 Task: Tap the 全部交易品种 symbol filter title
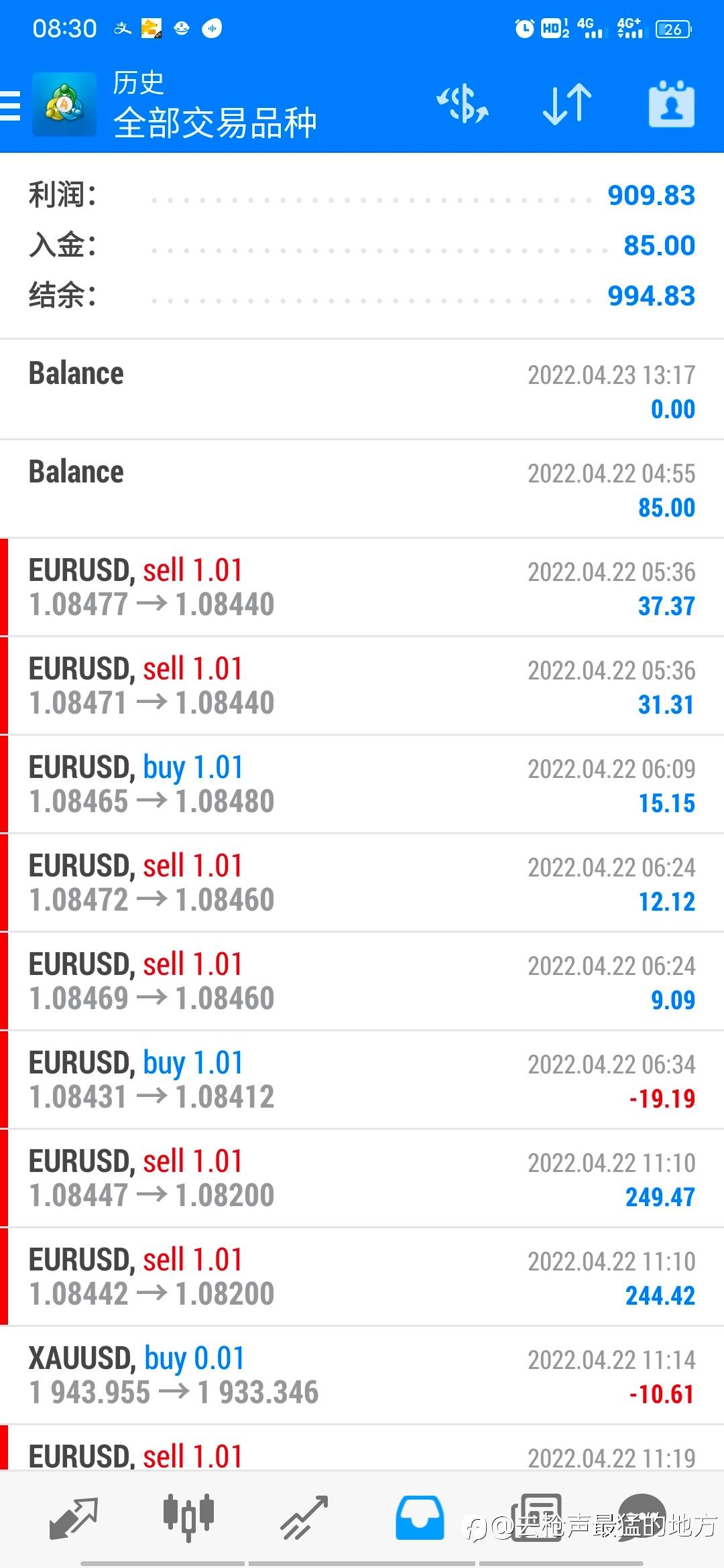point(215,123)
